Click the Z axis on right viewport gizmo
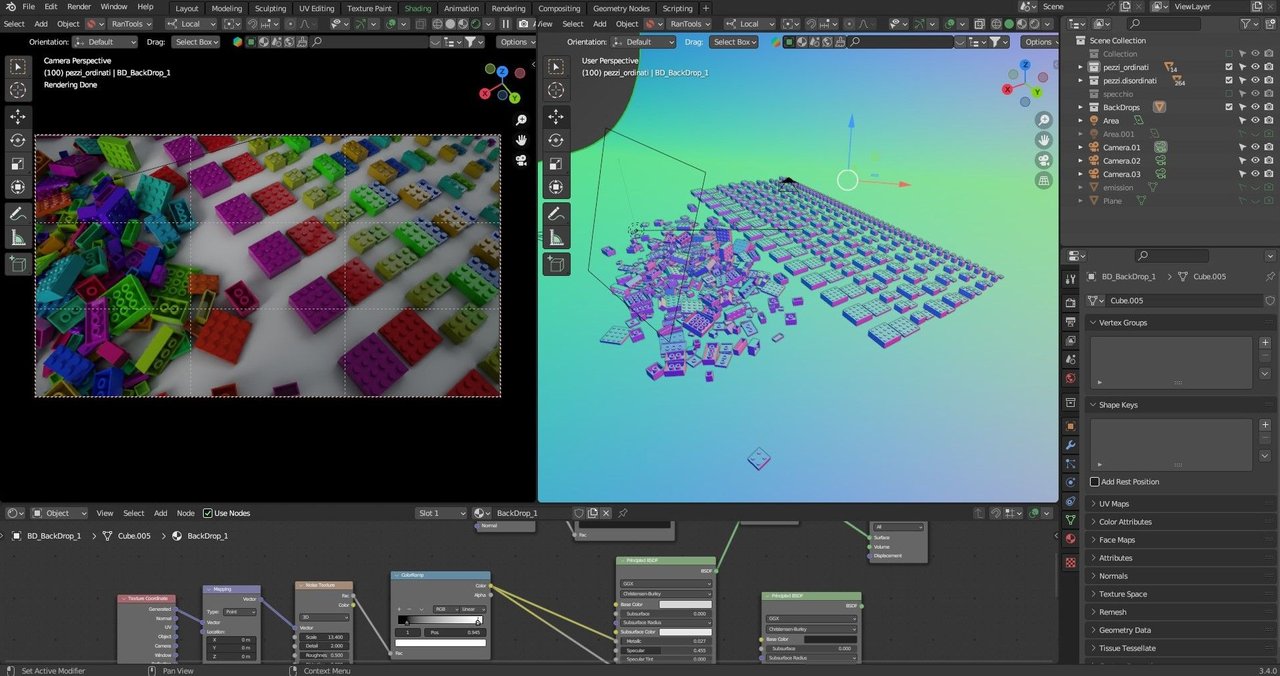The width and height of the screenshot is (1280, 676). [x=1026, y=64]
